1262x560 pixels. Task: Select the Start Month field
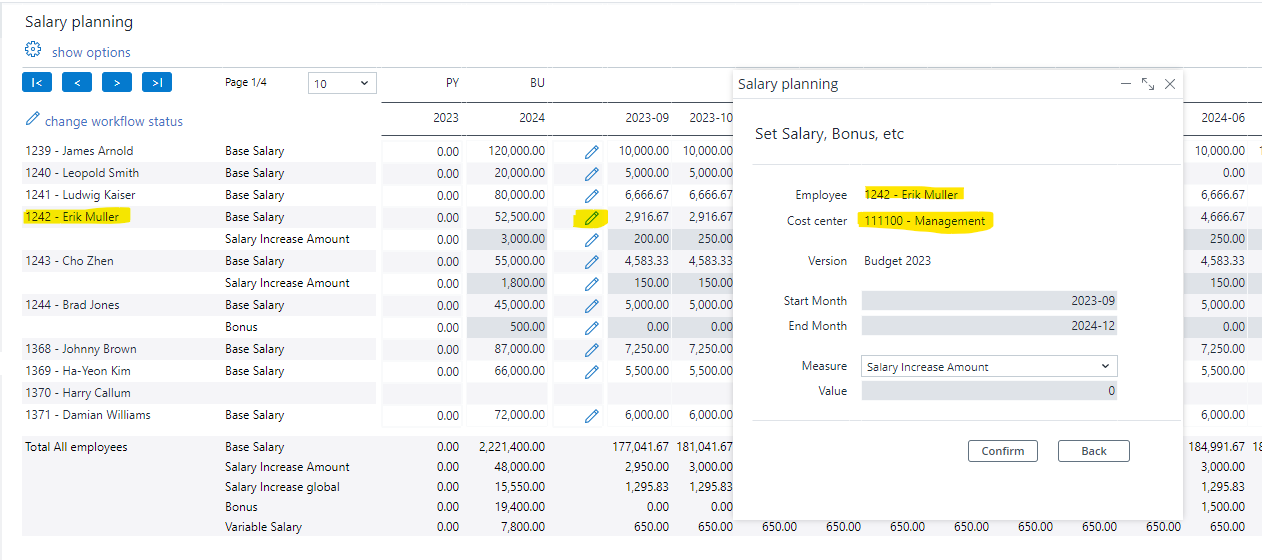coord(988,301)
